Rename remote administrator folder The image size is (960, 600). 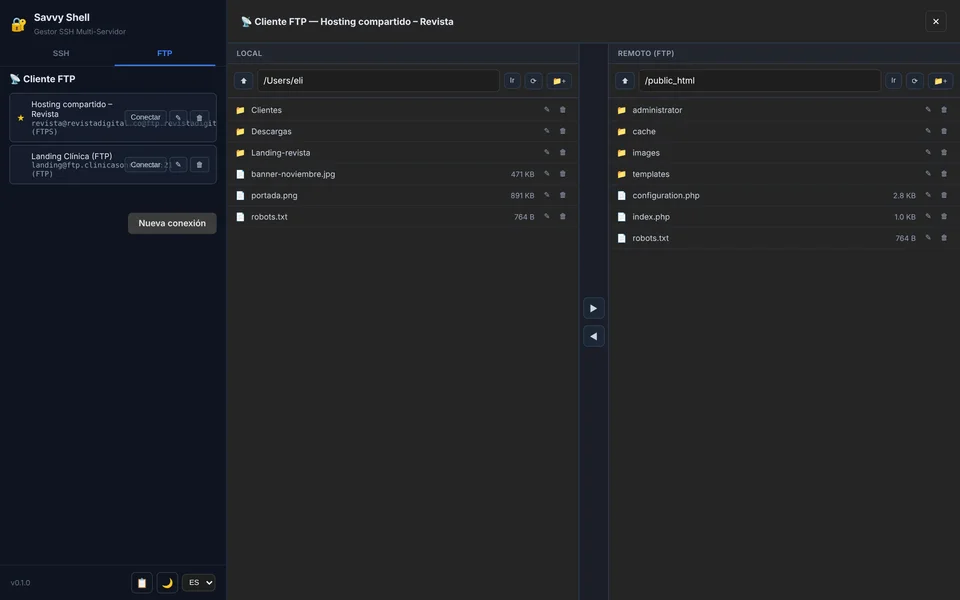click(x=928, y=110)
